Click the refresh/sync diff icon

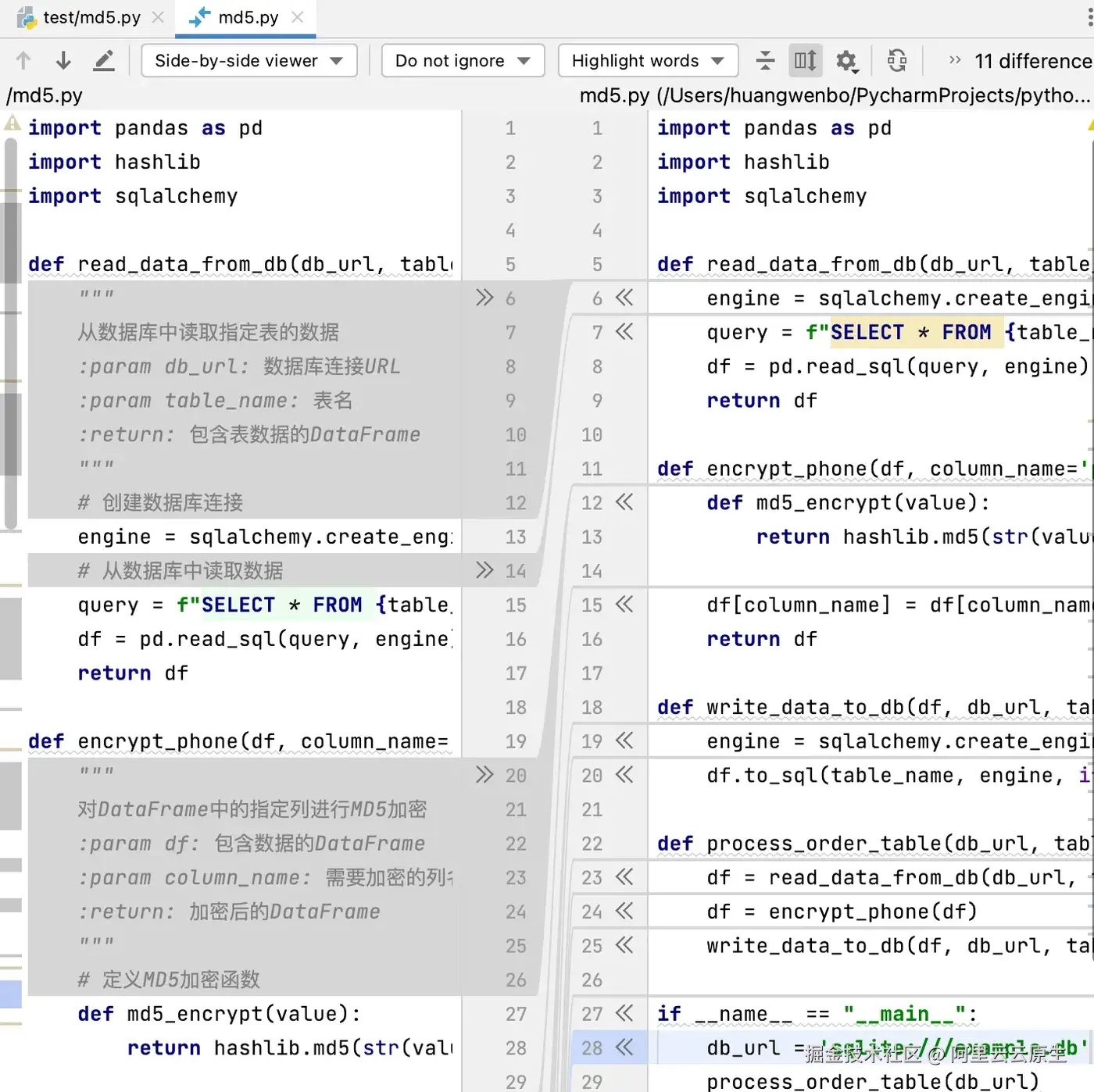pyautogui.click(x=897, y=60)
